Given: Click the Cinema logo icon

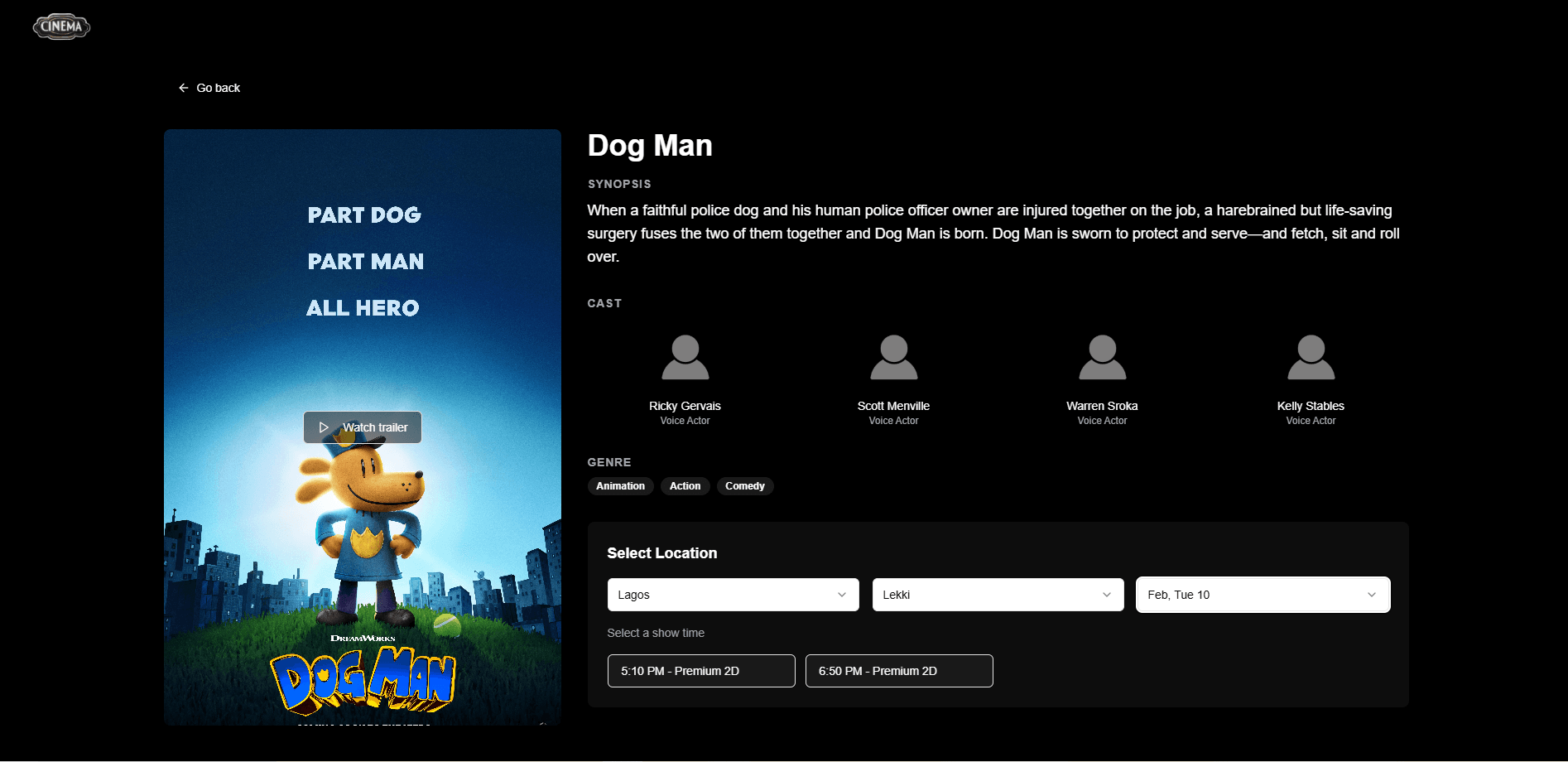Looking at the screenshot, I should pyautogui.click(x=61, y=27).
